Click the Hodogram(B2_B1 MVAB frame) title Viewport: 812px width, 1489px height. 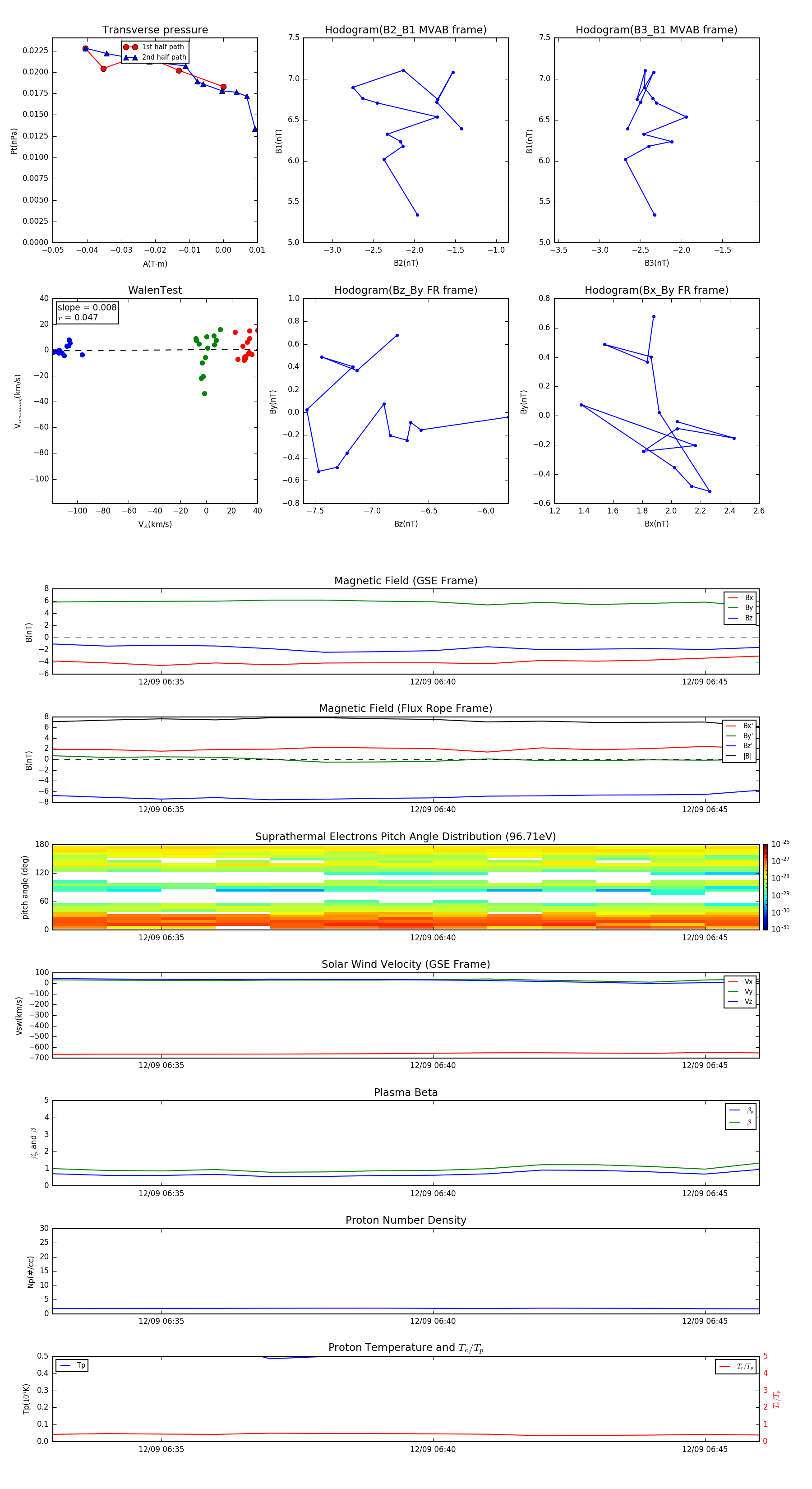tap(406, 30)
